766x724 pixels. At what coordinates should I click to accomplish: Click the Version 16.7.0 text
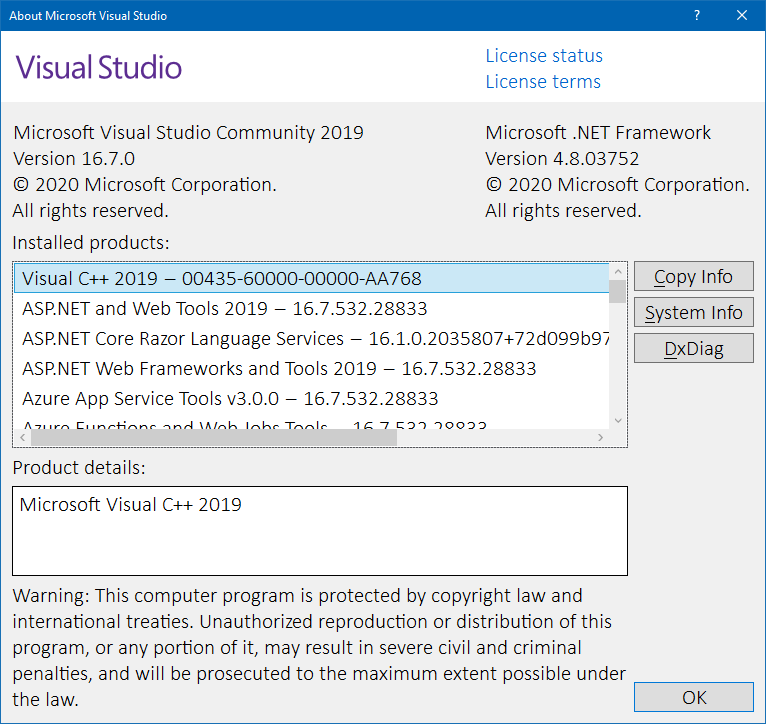click(74, 159)
